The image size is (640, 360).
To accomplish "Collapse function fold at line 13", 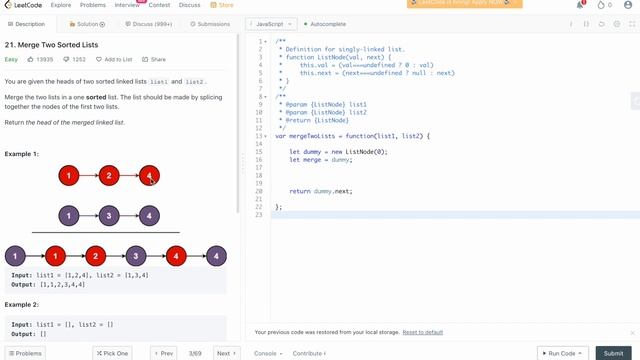I will pos(265,136).
